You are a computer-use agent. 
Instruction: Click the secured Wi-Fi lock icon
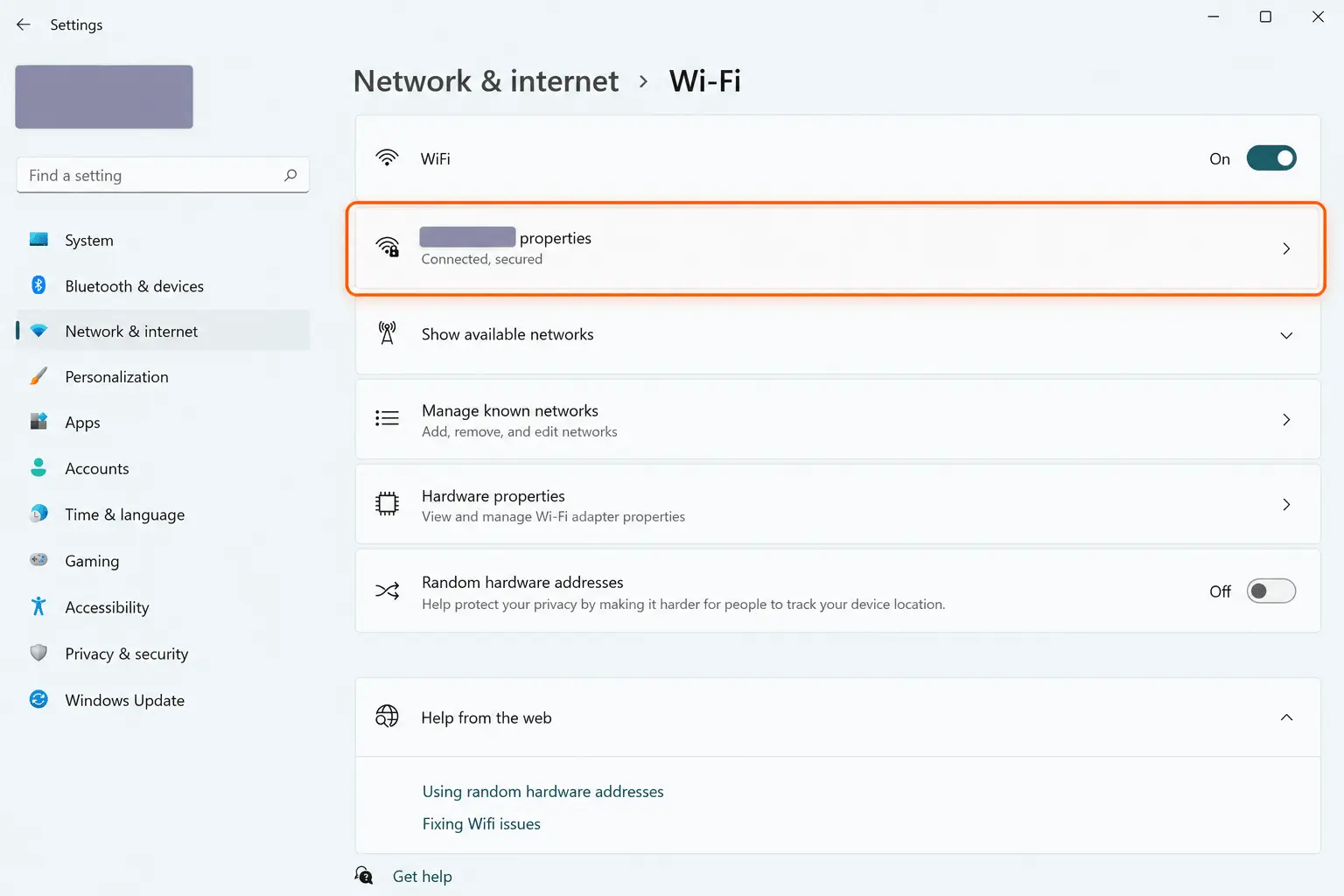tap(388, 248)
